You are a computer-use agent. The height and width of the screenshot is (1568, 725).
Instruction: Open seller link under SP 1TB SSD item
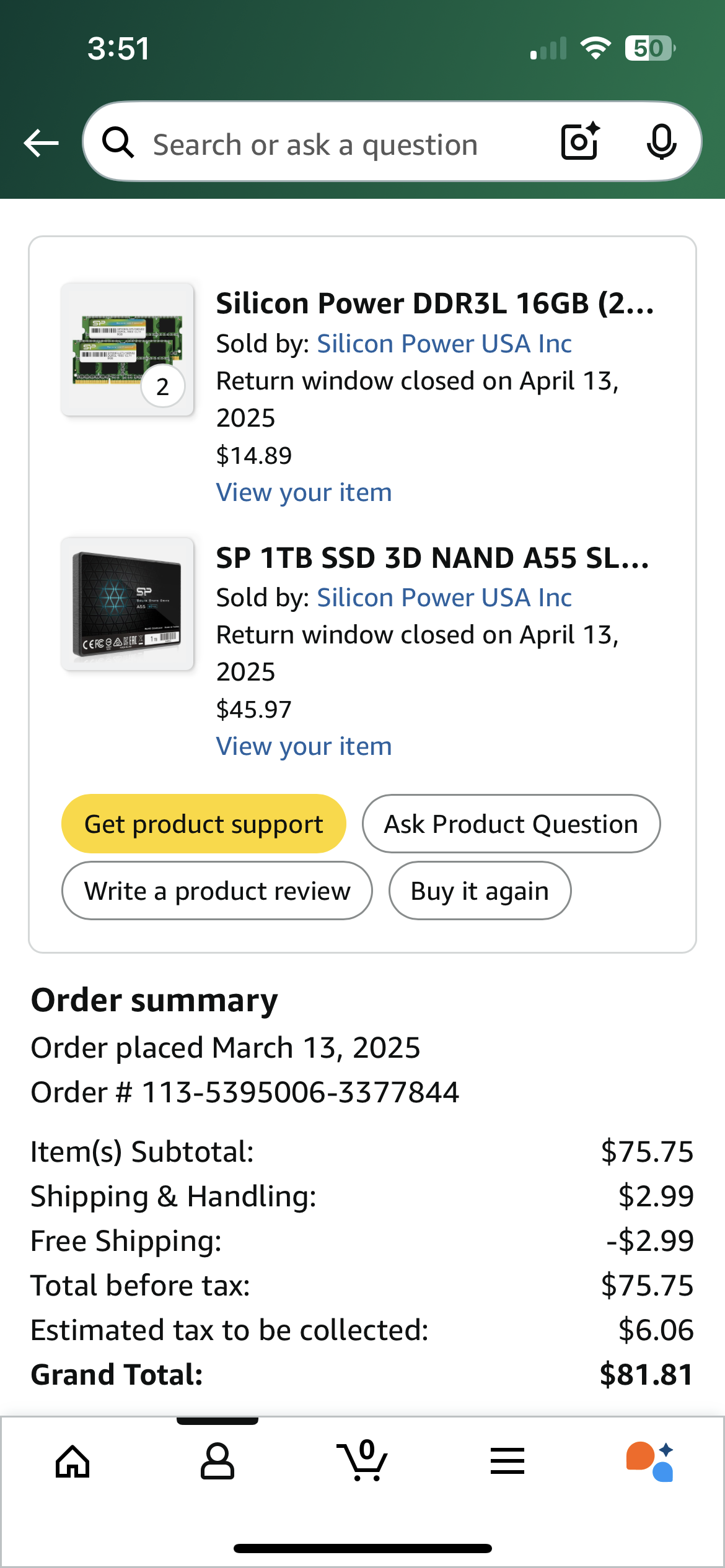tap(444, 598)
